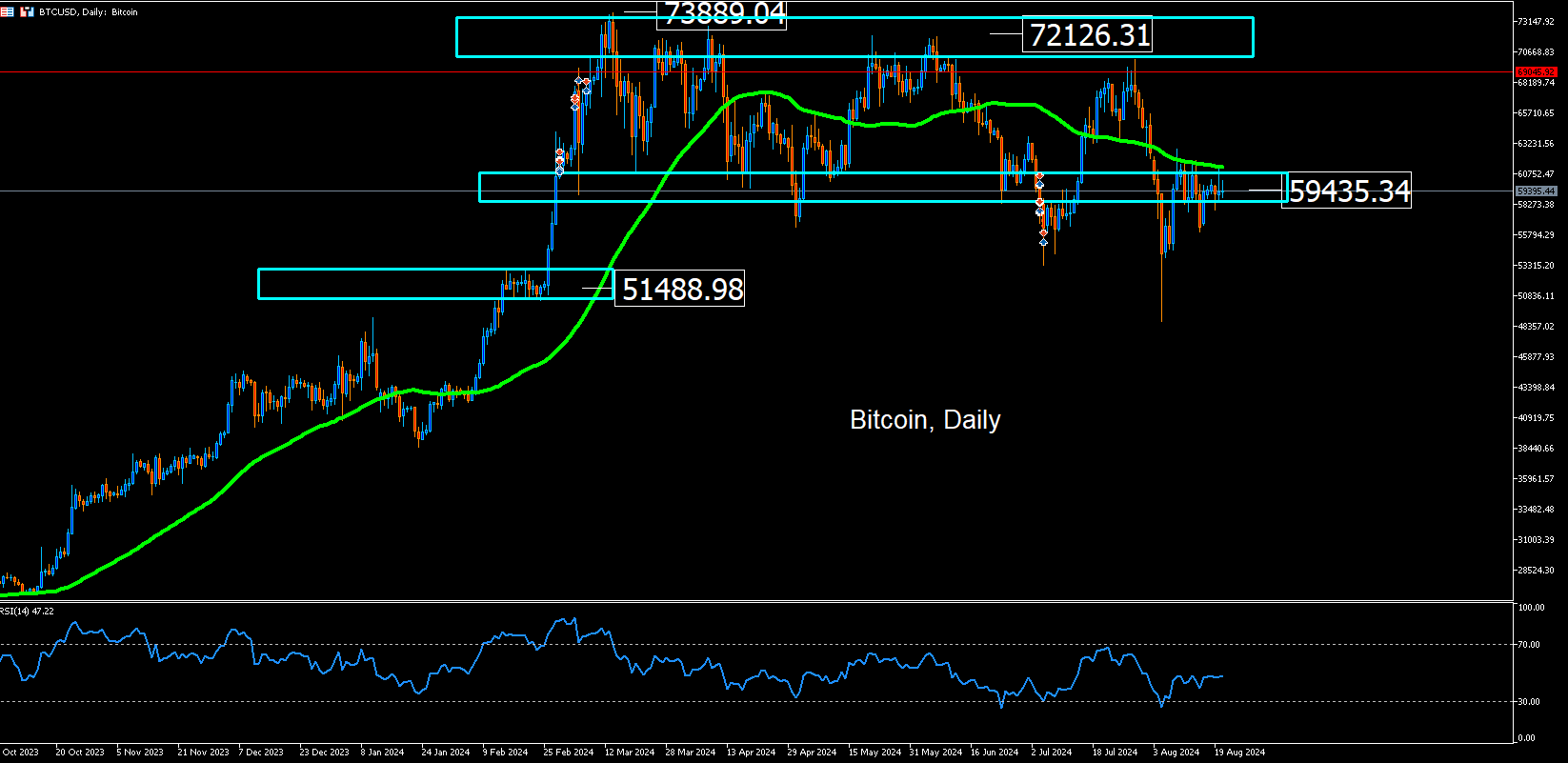This screenshot has width=1568, height=763.
Task: Click the 5 Nov 2023 date label
Action: pyautogui.click(x=141, y=753)
